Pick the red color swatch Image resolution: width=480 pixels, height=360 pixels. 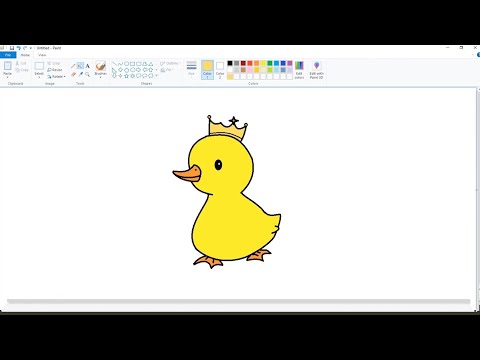(250, 63)
